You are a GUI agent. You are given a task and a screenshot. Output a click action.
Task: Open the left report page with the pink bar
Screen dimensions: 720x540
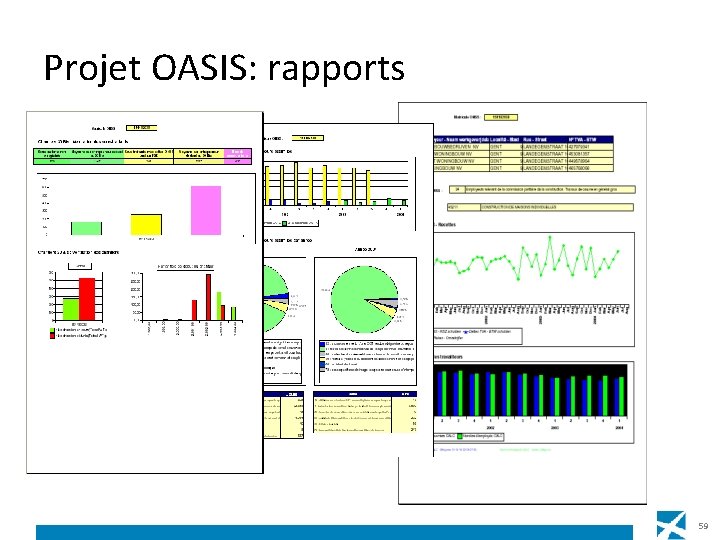pyautogui.click(x=145, y=292)
